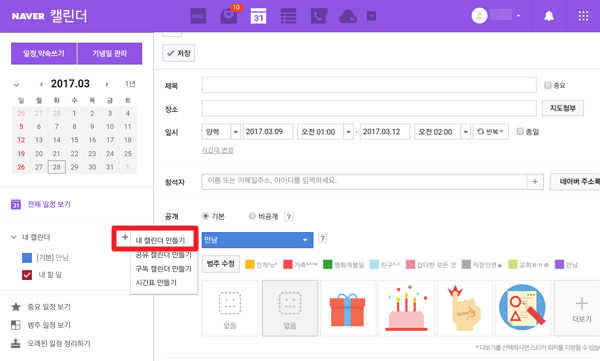Pick the green 영화개봉일 category swatch
This screenshot has height=361, width=600.
tap(328, 265)
